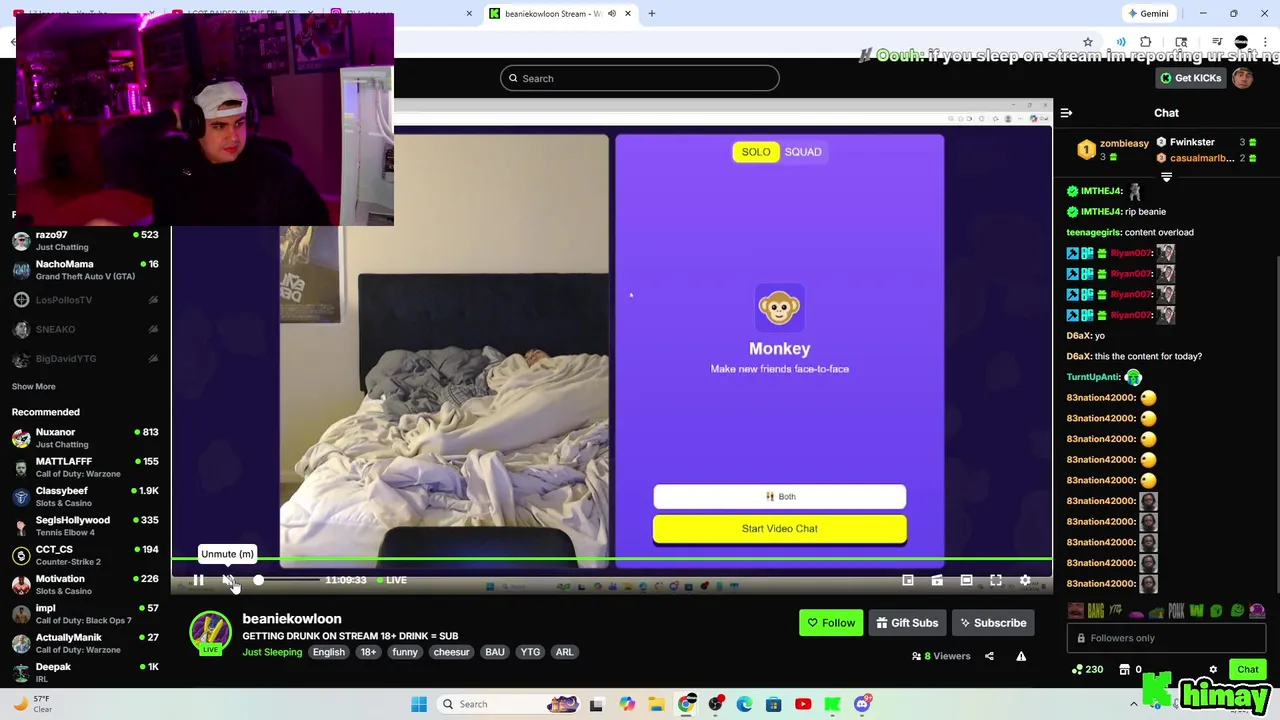
Task: Open YouTube from the taskbar
Action: 803,704
